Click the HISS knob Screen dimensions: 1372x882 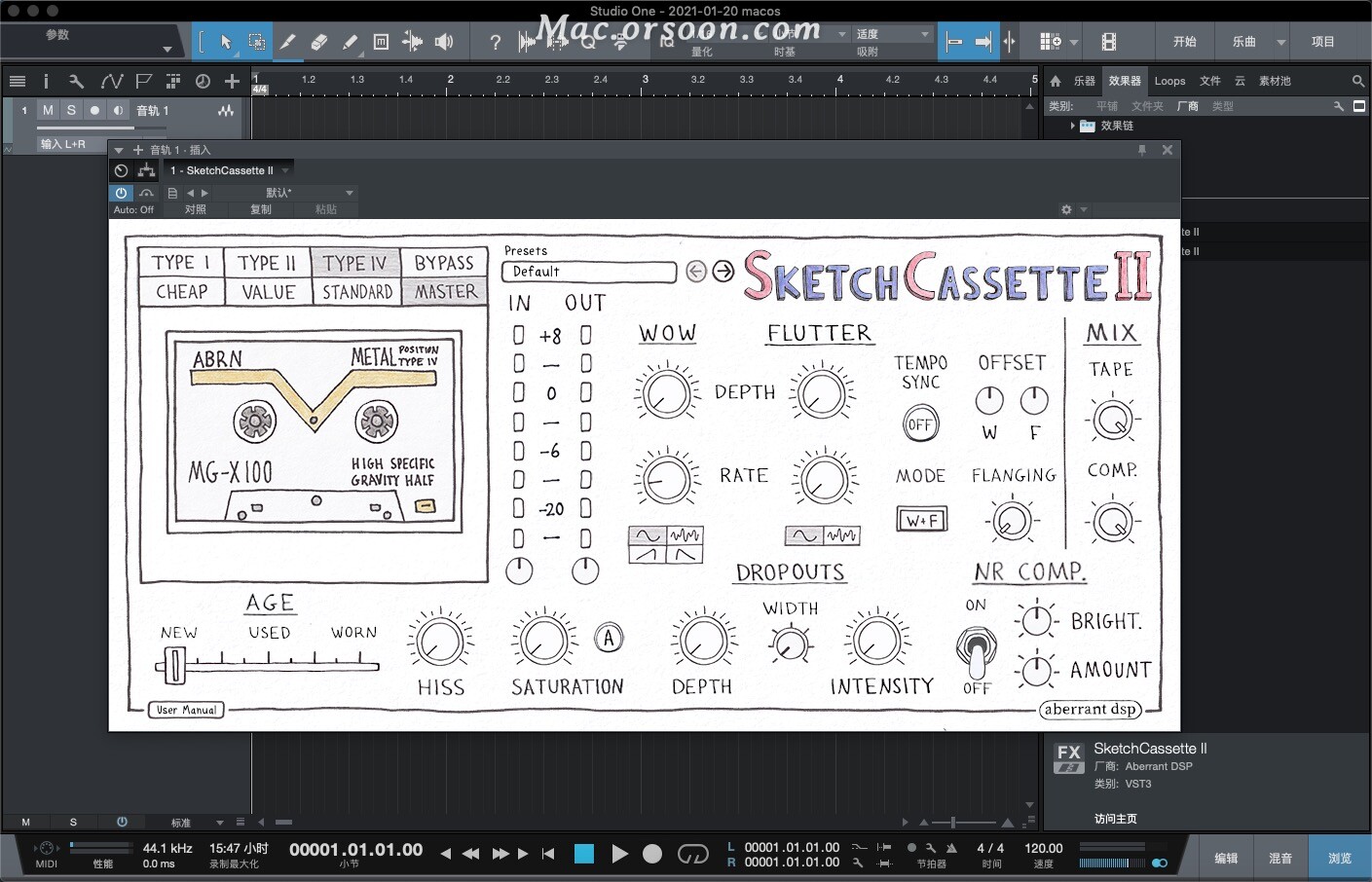[x=440, y=642]
